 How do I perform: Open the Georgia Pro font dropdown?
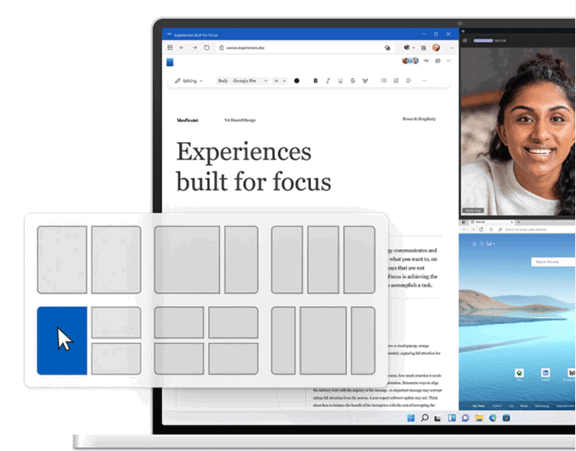tap(250, 81)
